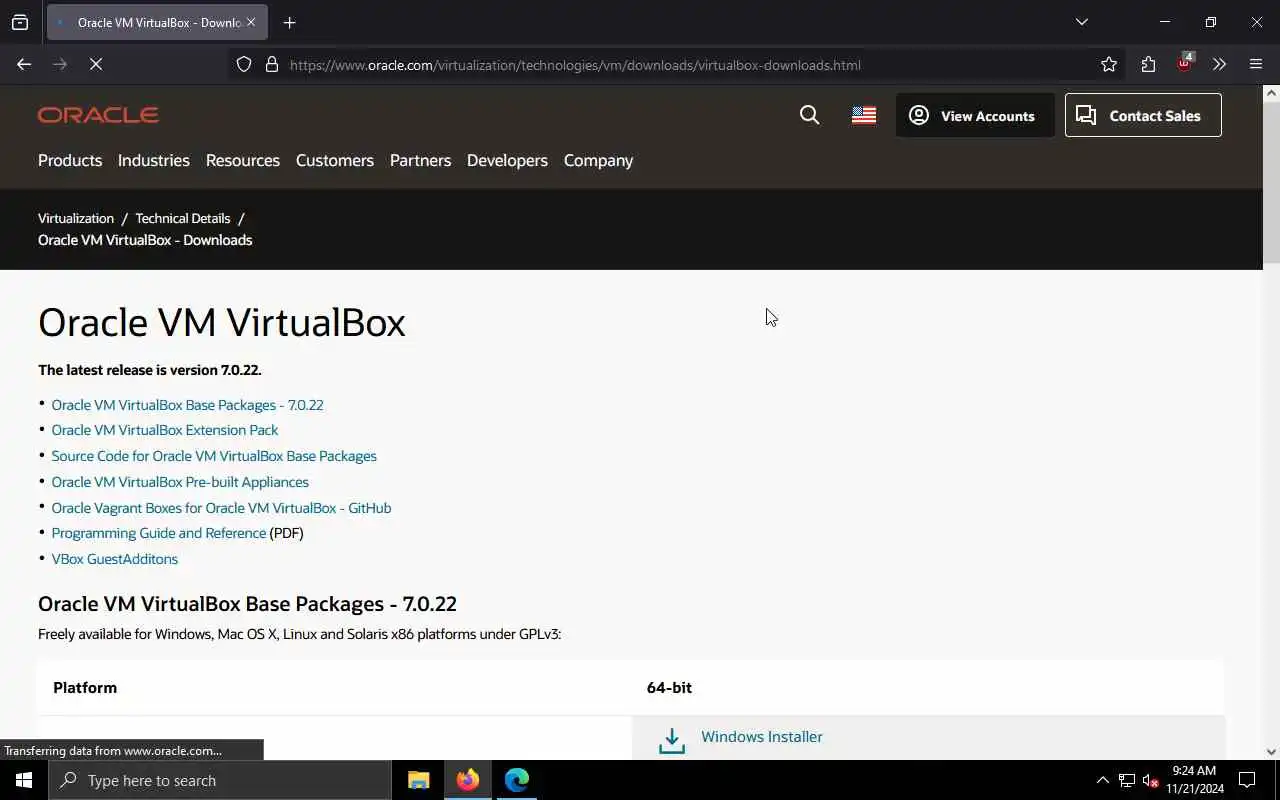The image size is (1280, 800).
Task: Open Oracle Vagrant Boxes GitHub link
Action: pos(221,508)
